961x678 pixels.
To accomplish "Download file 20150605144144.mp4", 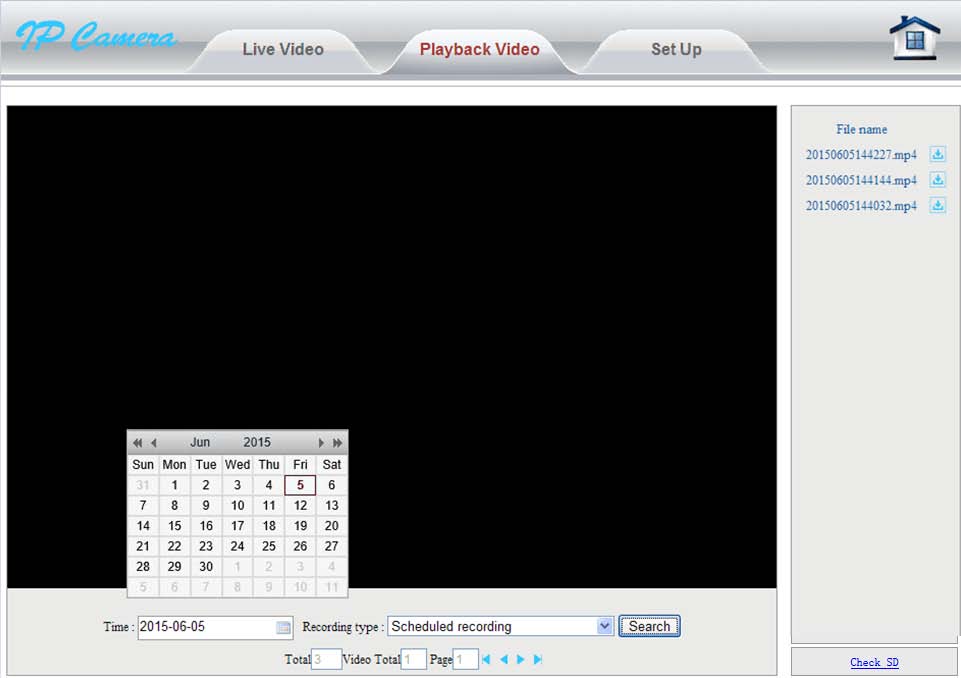I will pos(938,180).
